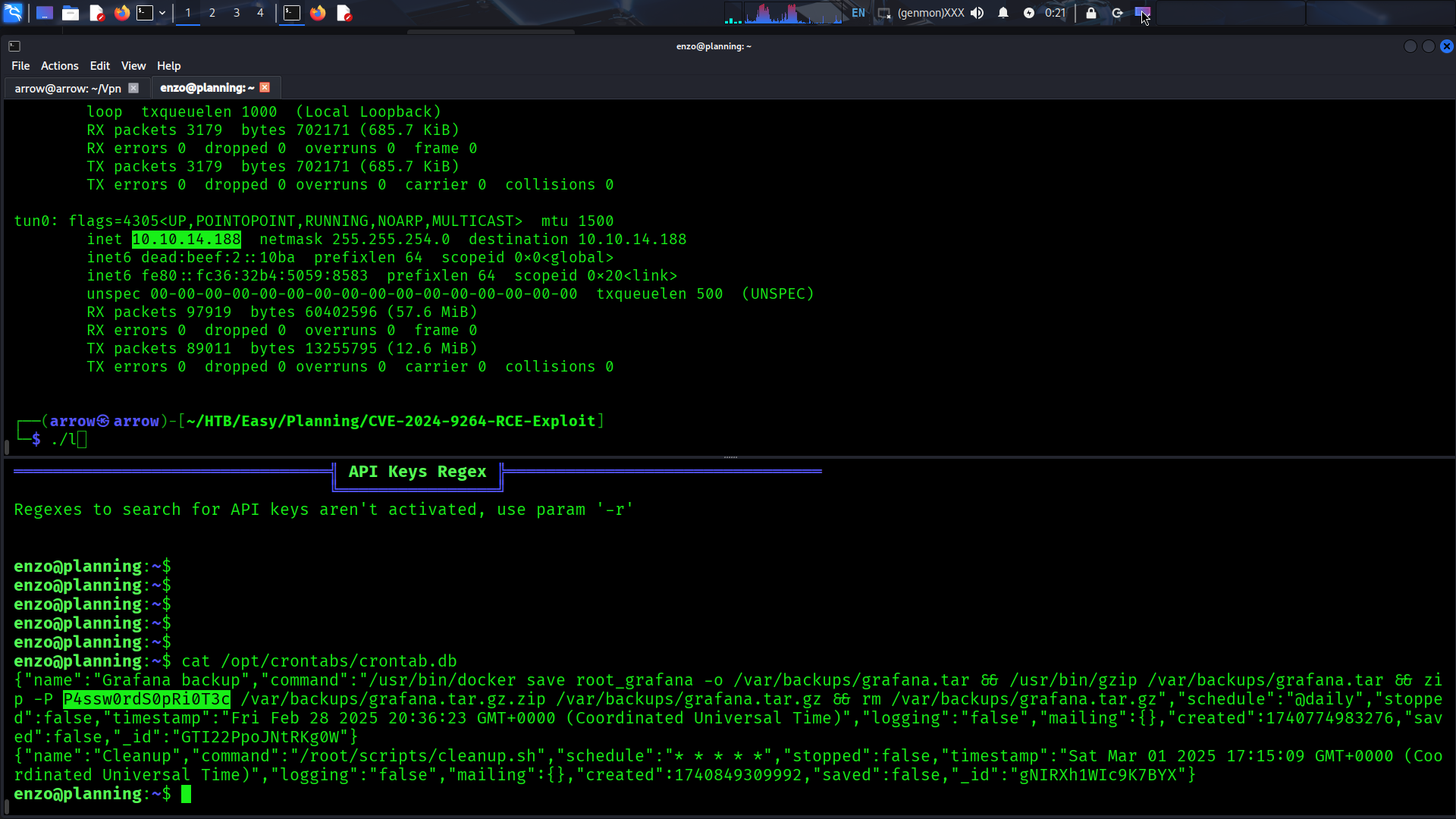Click the terminal window icon in title bar

[14, 46]
